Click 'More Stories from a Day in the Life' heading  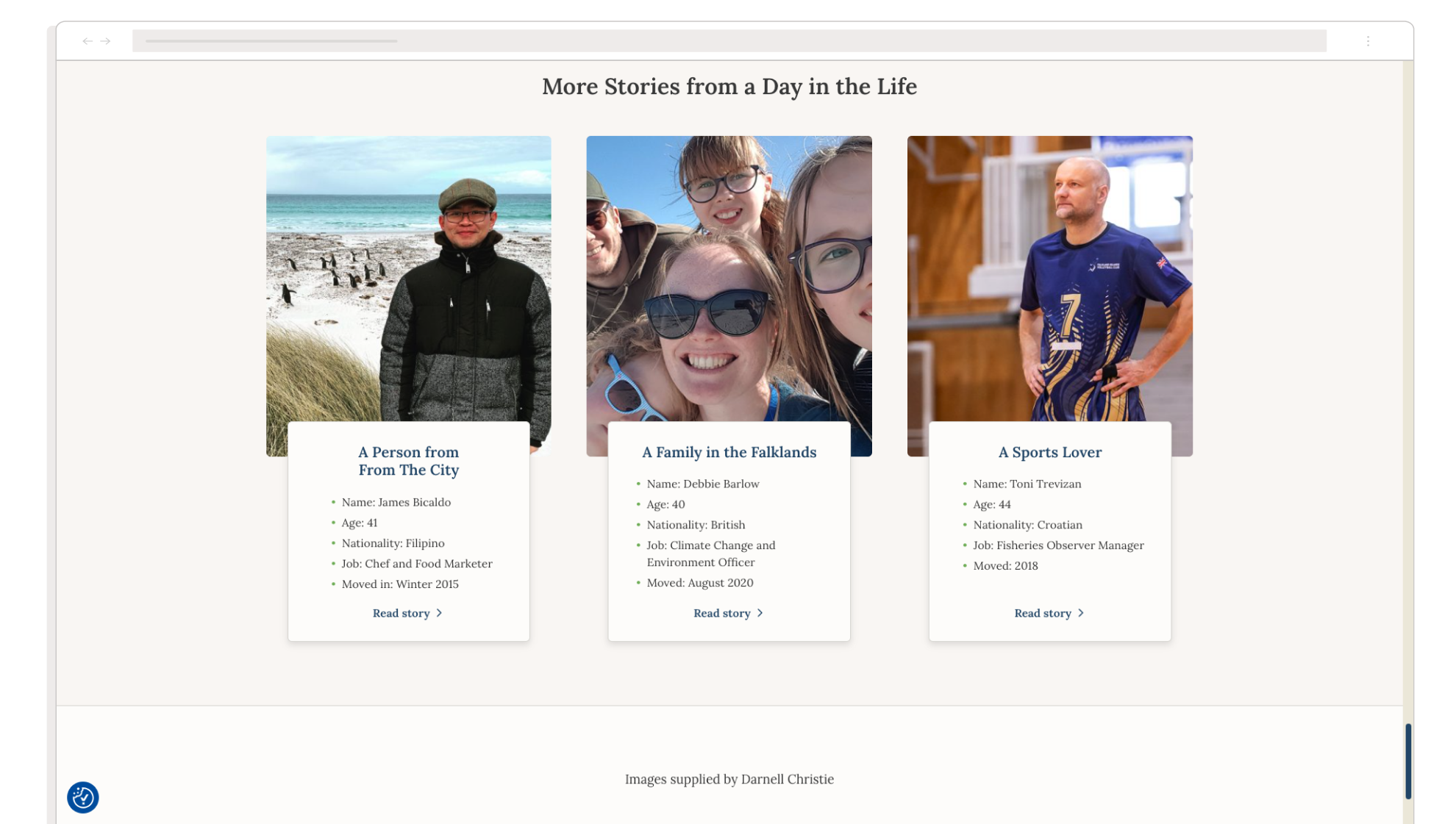click(729, 87)
